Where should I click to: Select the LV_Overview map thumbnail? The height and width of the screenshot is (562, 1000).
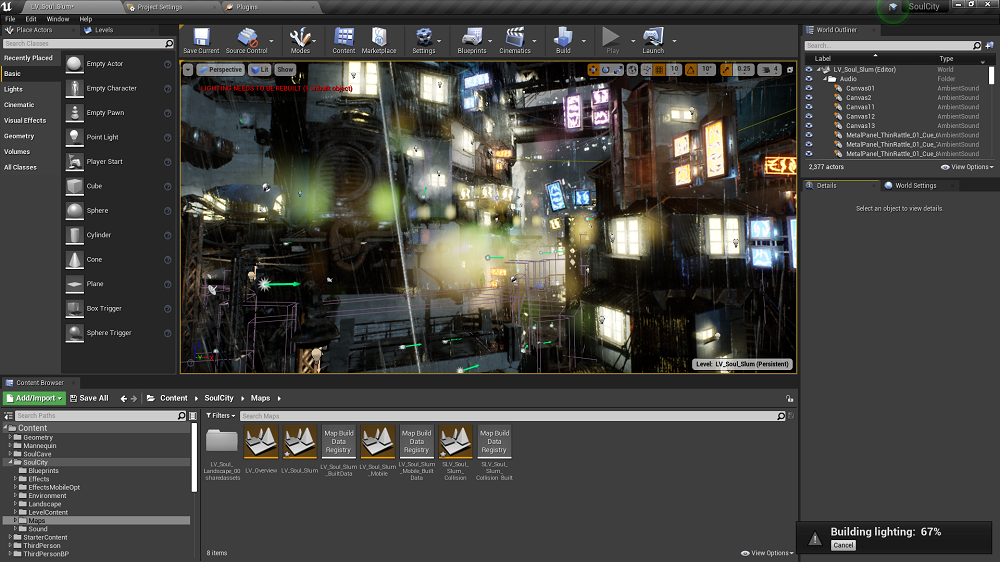[x=261, y=441]
